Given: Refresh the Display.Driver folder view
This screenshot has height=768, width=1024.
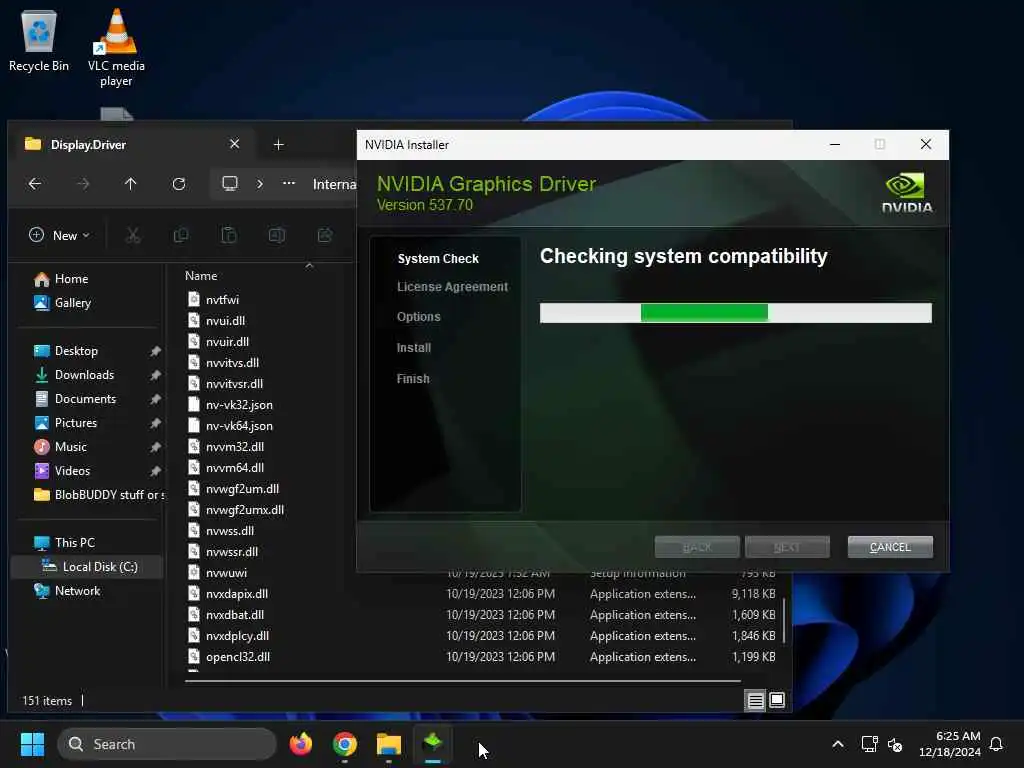Looking at the screenshot, I should click(178, 184).
